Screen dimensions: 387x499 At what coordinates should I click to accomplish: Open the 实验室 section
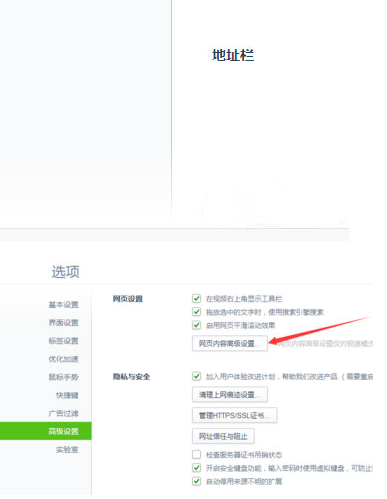pyautogui.click(x=67, y=450)
